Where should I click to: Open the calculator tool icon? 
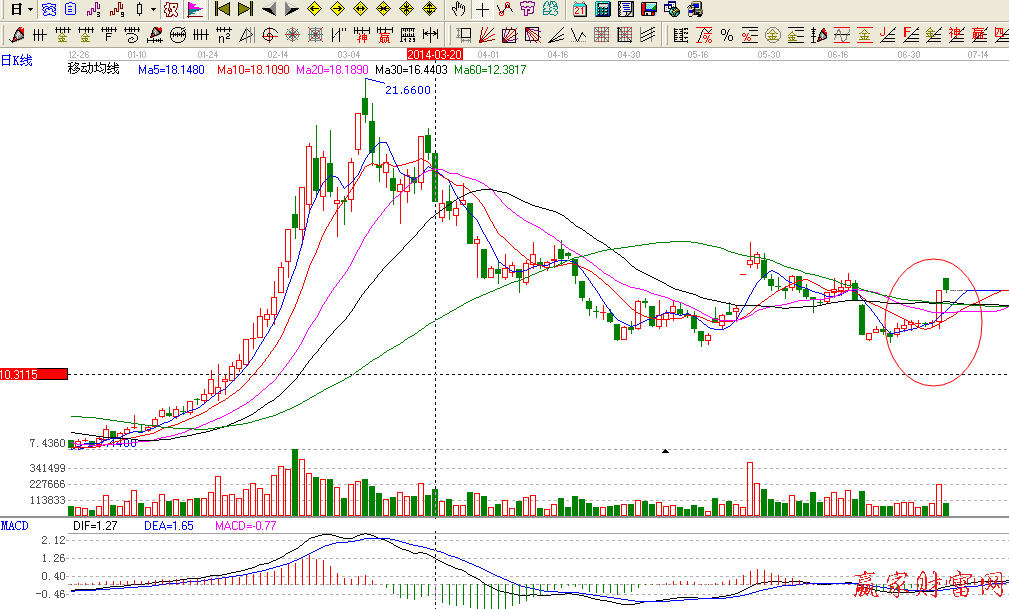pyautogui.click(x=603, y=10)
